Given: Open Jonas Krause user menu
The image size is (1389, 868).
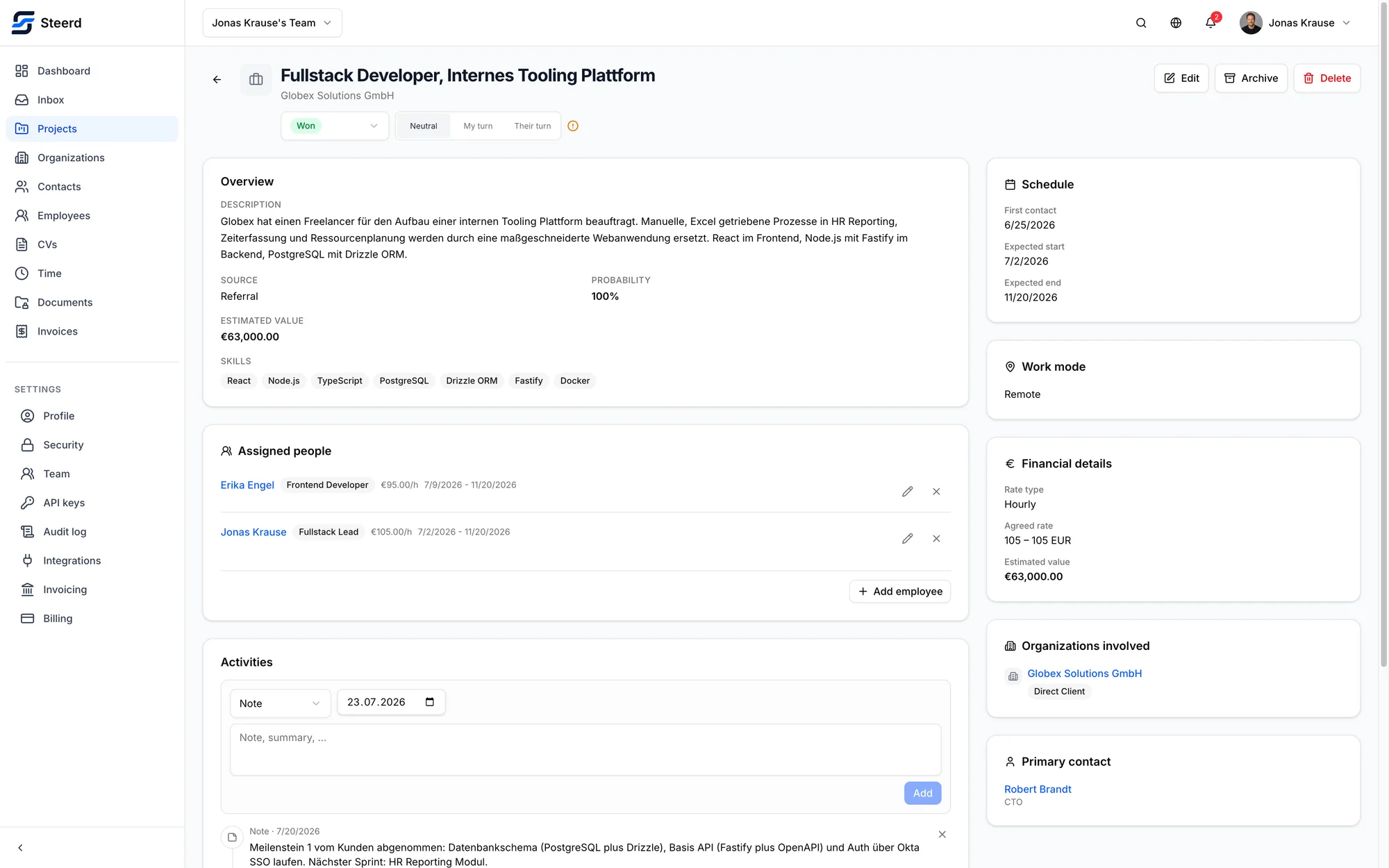Looking at the screenshot, I should pyautogui.click(x=1296, y=23).
